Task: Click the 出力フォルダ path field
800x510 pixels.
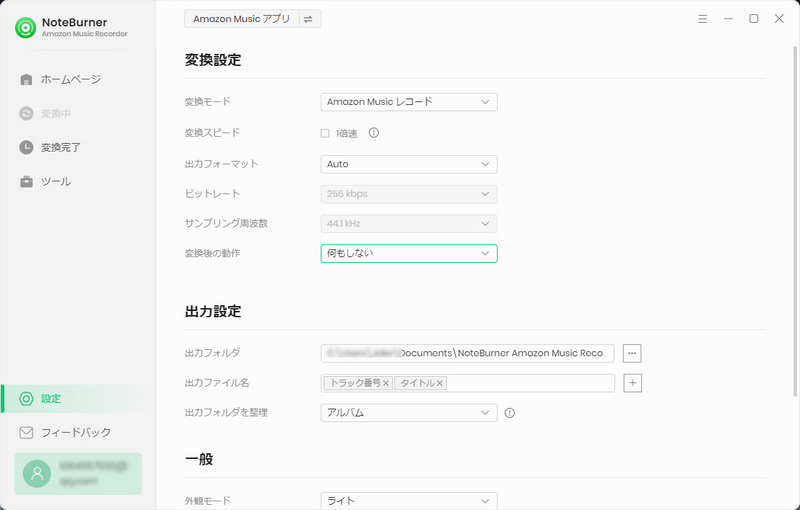Action: (467, 353)
